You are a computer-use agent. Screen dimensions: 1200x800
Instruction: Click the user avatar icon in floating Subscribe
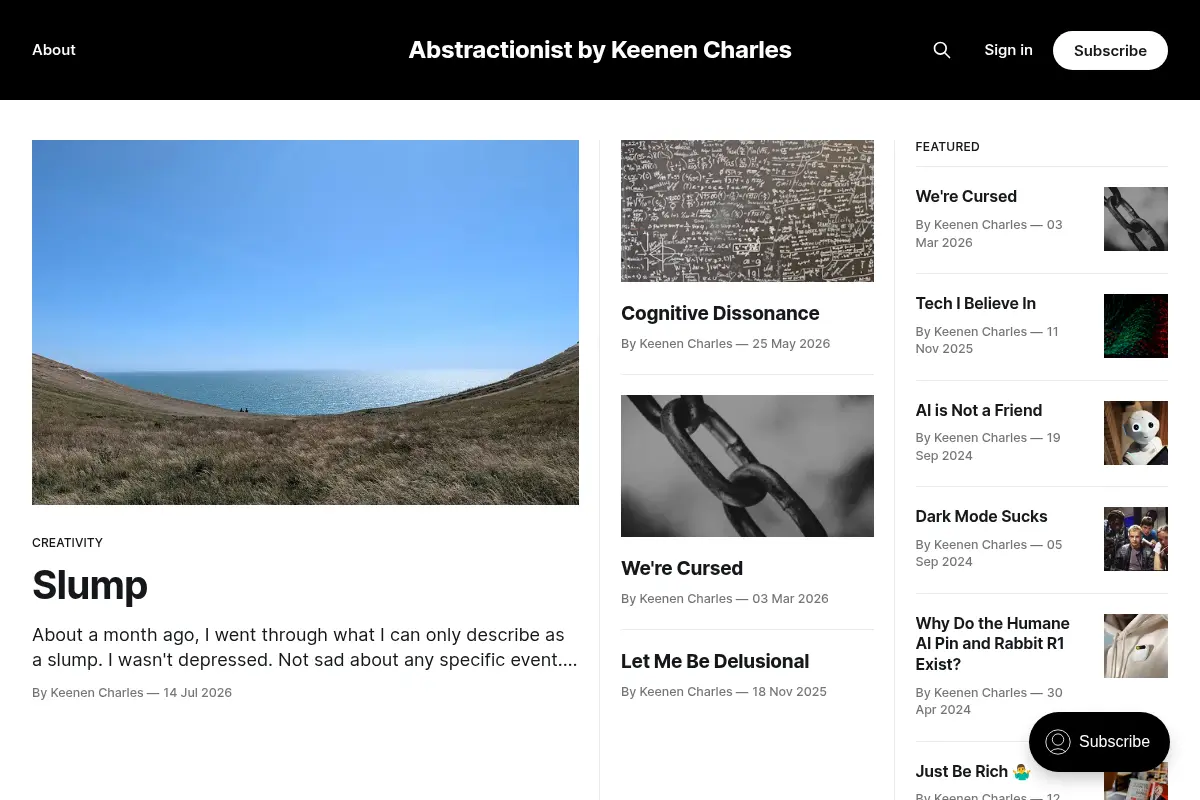(x=1058, y=742)
